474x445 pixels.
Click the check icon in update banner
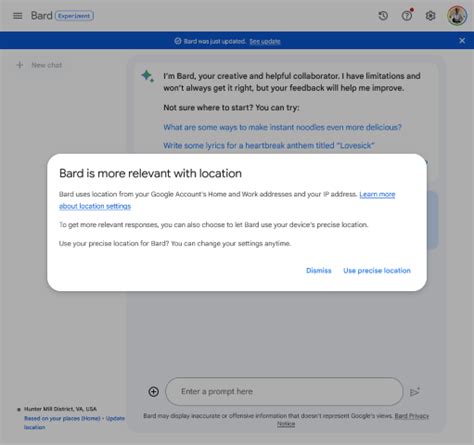click(178, 41)
